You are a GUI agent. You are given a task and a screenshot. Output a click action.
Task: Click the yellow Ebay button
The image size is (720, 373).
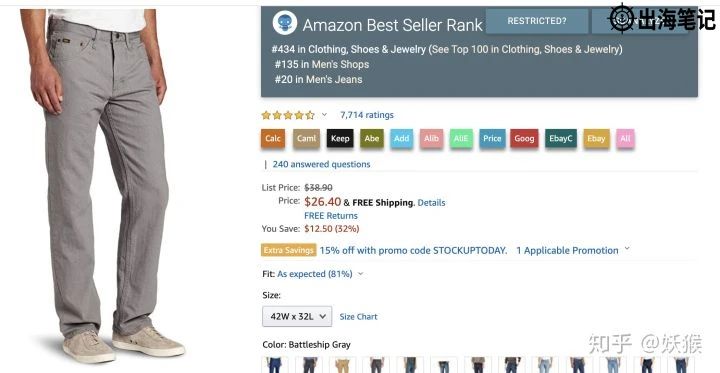[596, 138]
